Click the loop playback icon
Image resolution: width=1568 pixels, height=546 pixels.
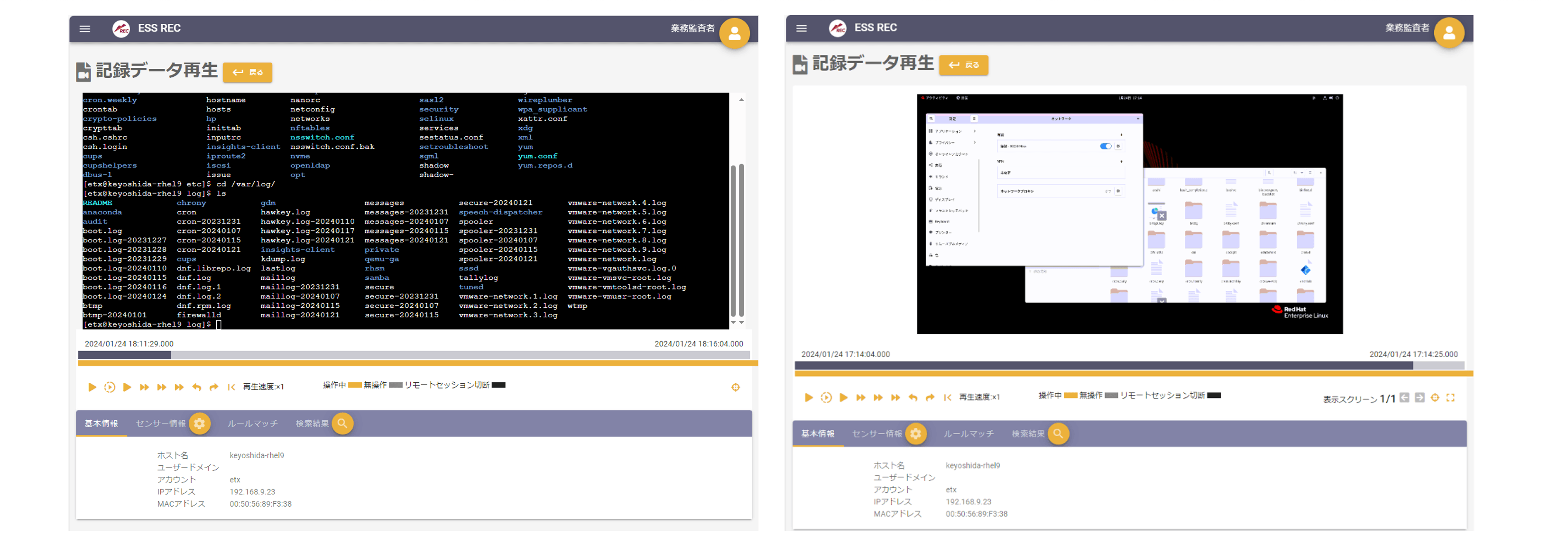coord(110,387)
